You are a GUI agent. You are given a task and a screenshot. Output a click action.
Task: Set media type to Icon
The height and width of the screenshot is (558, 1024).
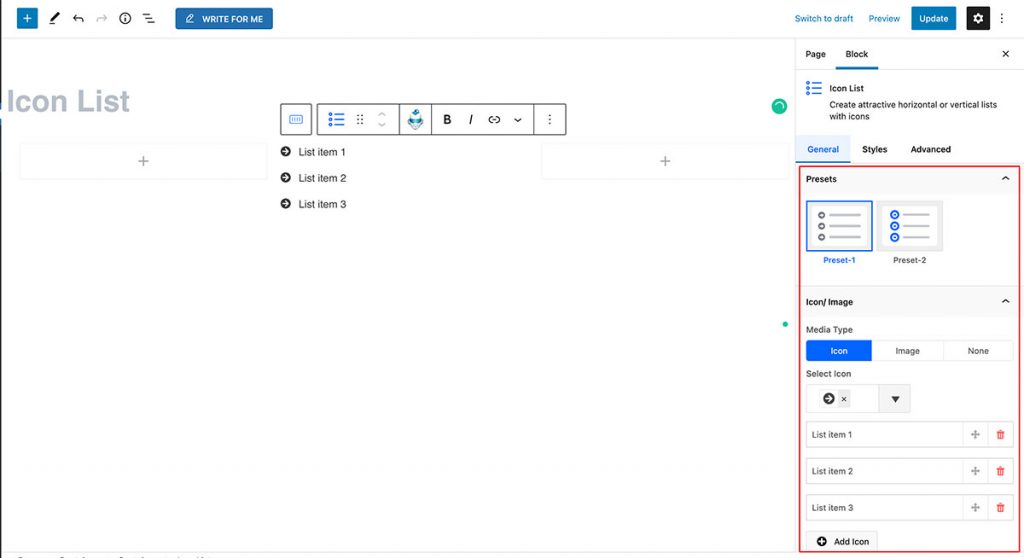click(839, 351)
